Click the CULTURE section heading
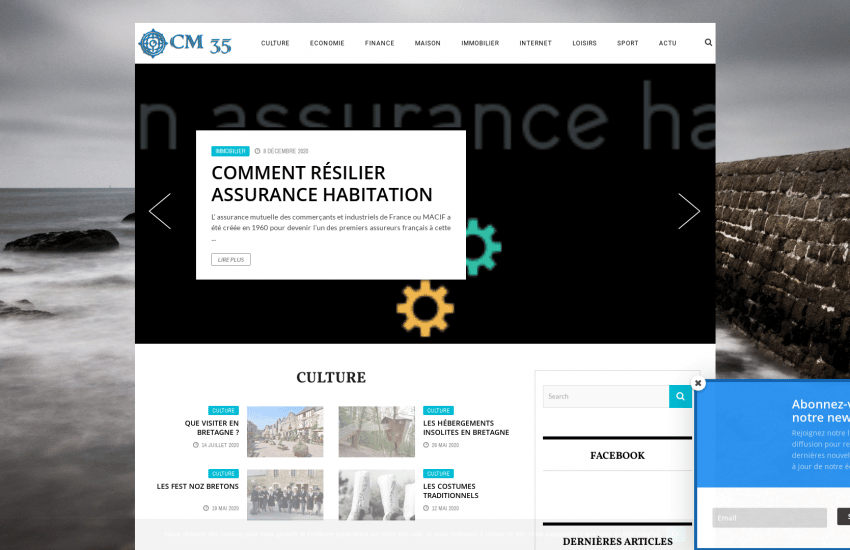This screenshot has height=550, width=850. 331,378
